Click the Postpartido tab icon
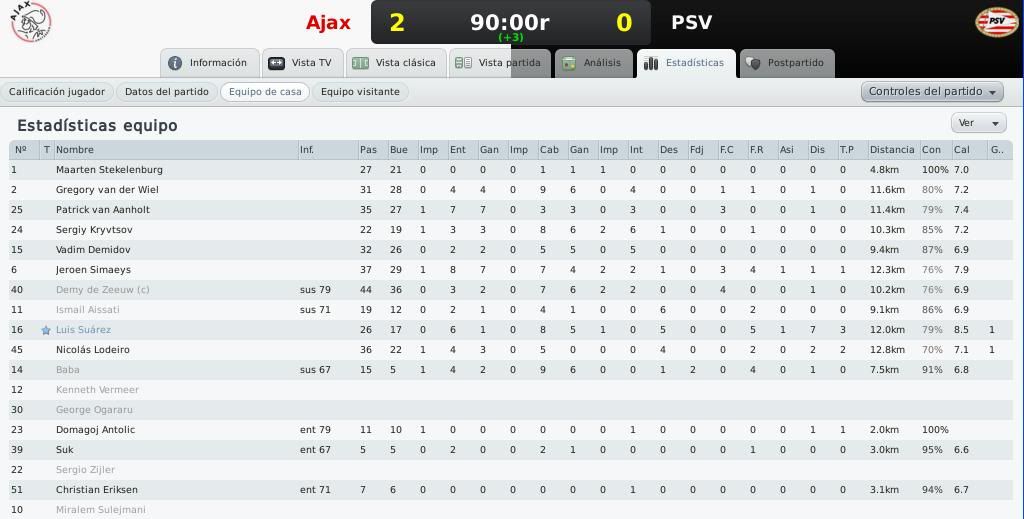Image resolution: width=1024 pixels, height=519 pixels. [x=753, y=63]
